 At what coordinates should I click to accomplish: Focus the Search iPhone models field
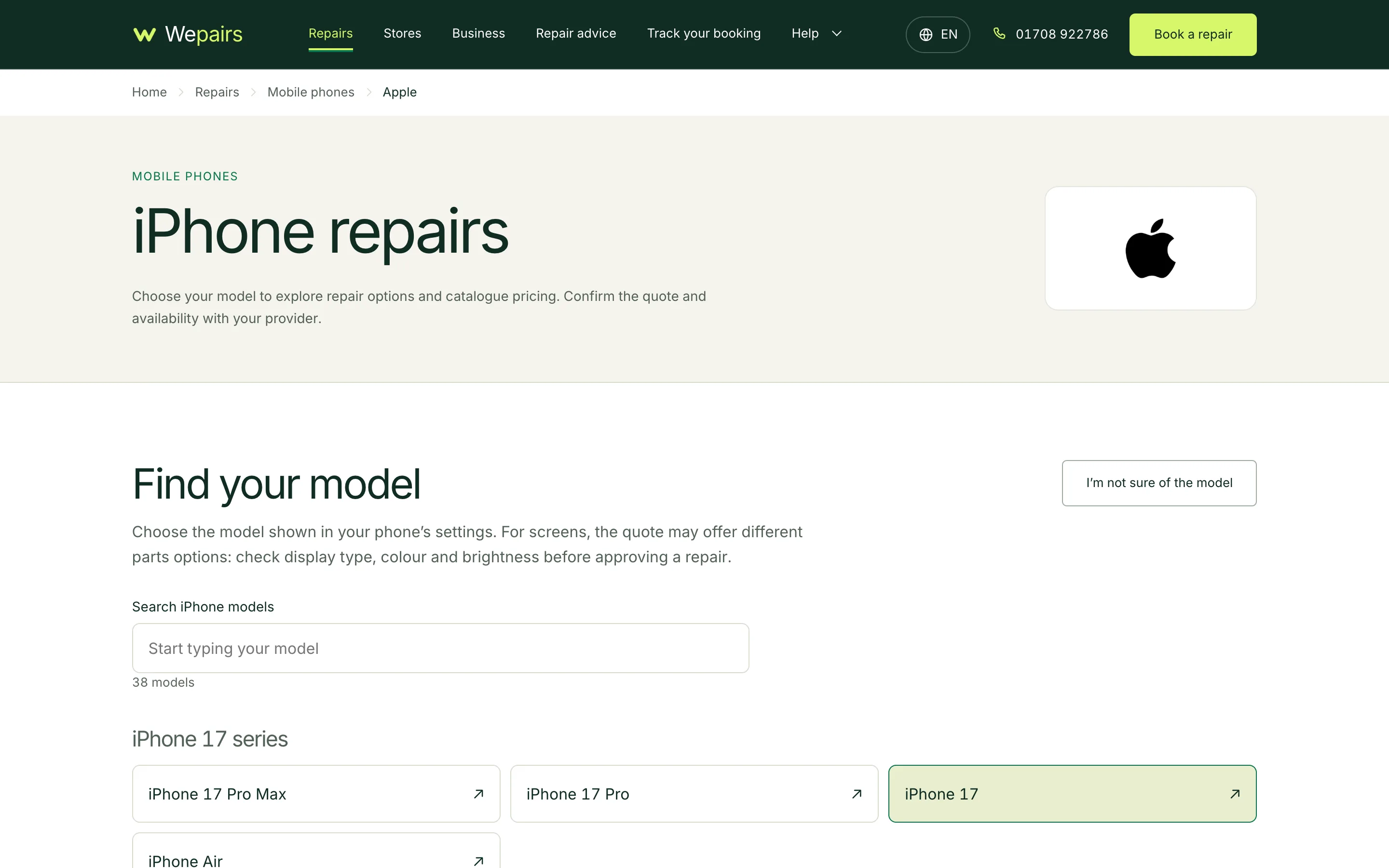[440, 648]
